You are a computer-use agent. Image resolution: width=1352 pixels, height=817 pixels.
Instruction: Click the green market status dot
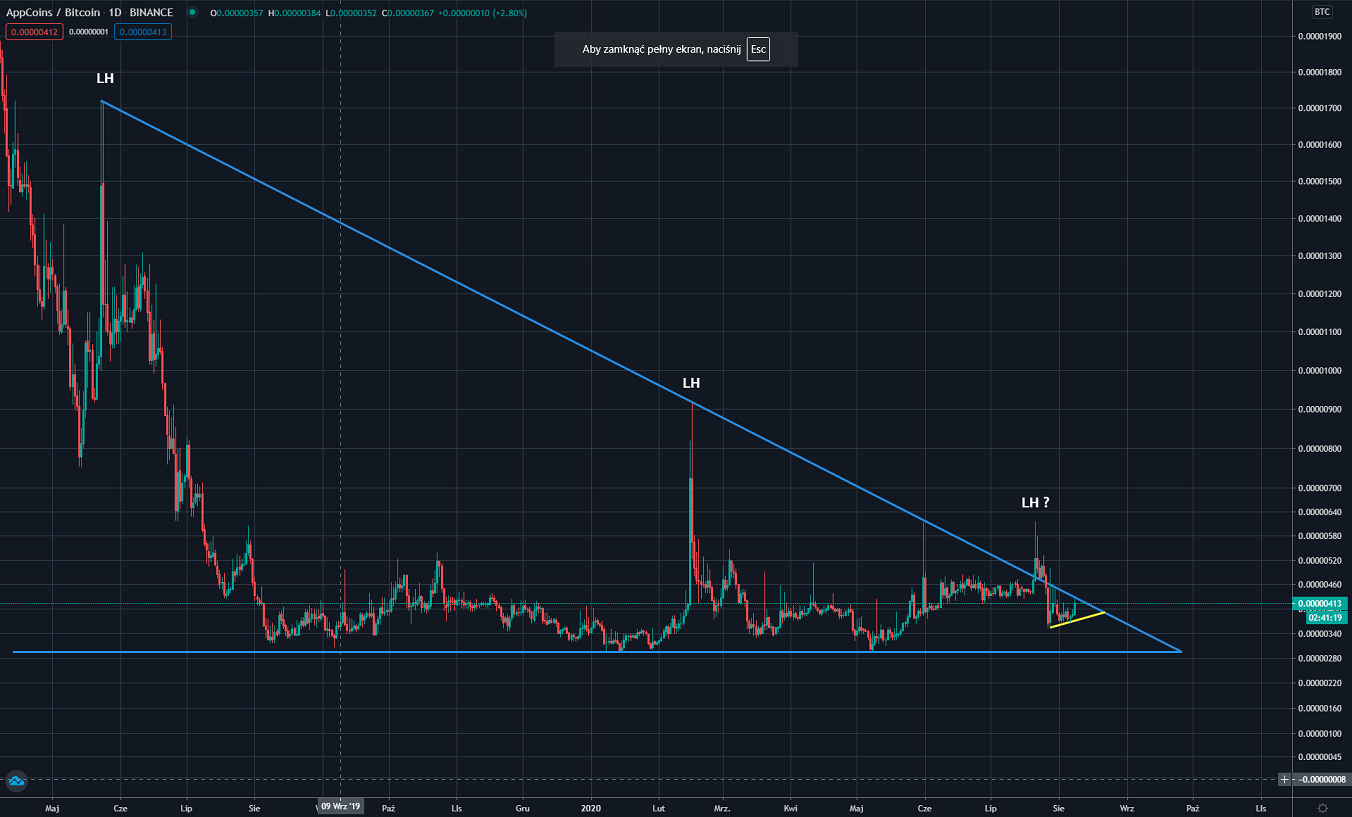[x=190, y=12]
